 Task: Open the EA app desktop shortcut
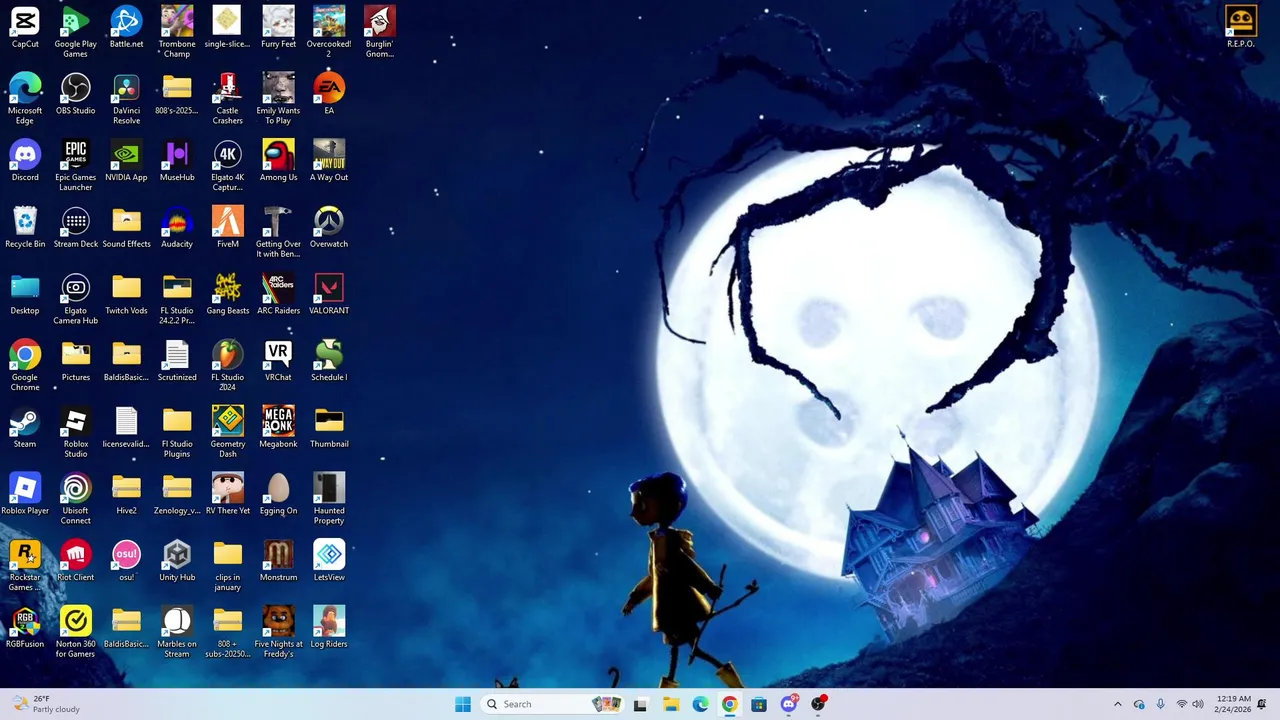coord(329,95)
